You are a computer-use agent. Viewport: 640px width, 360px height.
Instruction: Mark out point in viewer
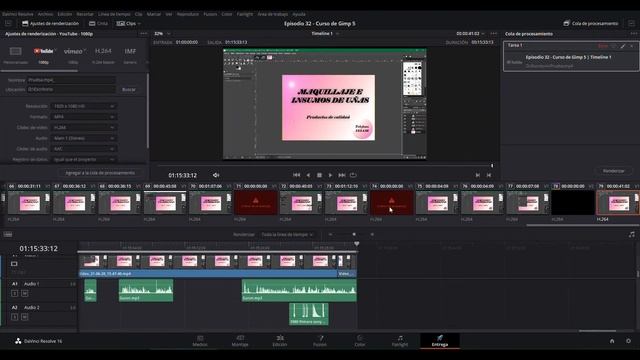click(x=489, y=175)
